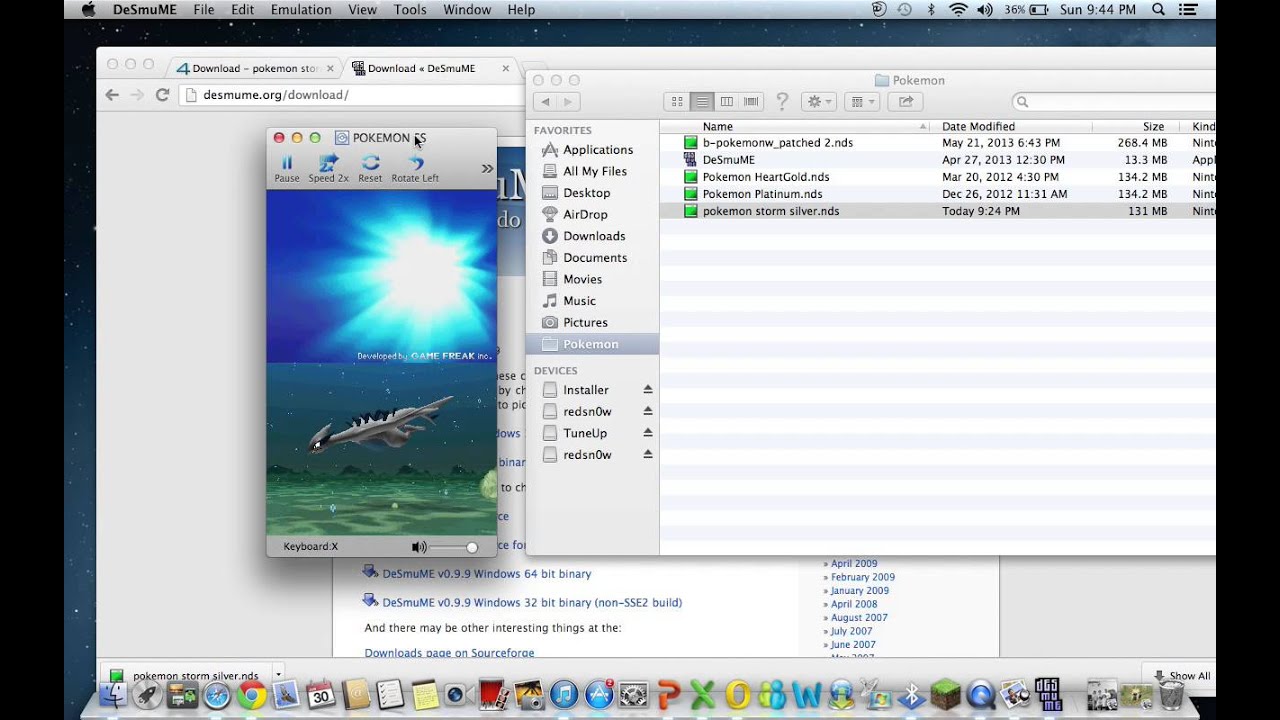The image size is (1280, 720).
Task: Focus the Finder search field
Action: (1113, 101)
